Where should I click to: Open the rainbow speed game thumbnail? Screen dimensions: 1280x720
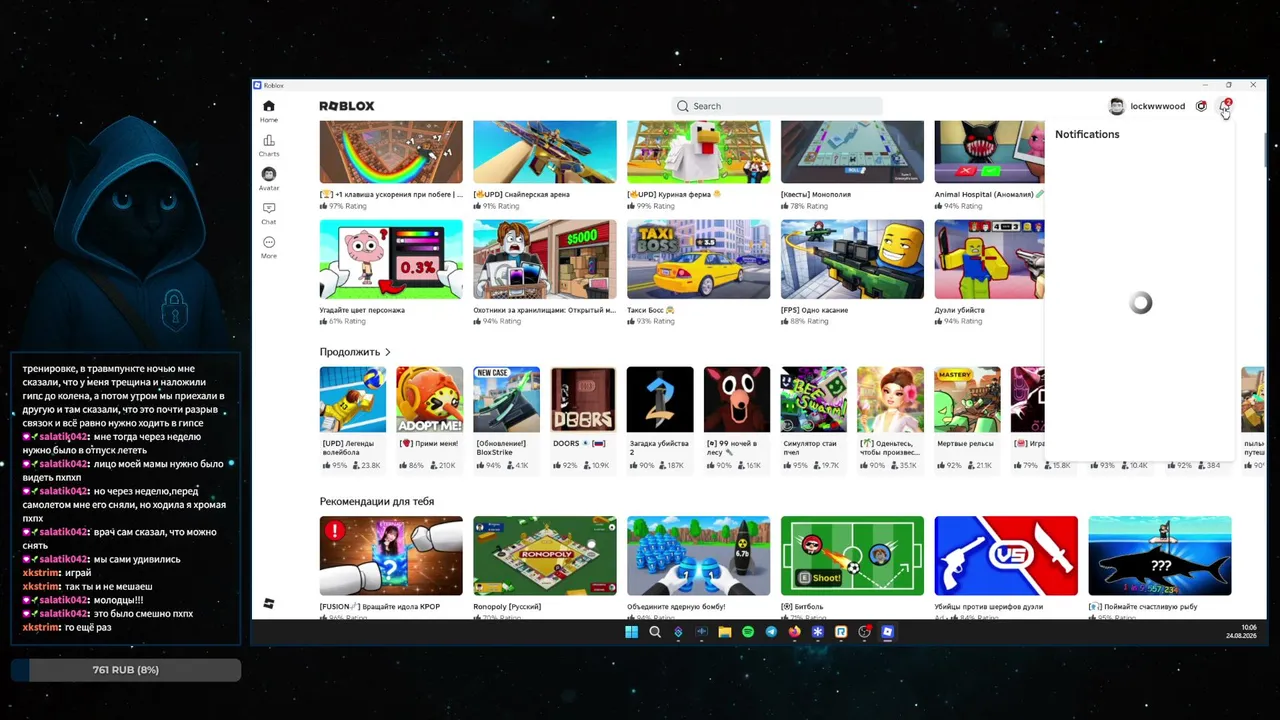(x=391, y=152)
